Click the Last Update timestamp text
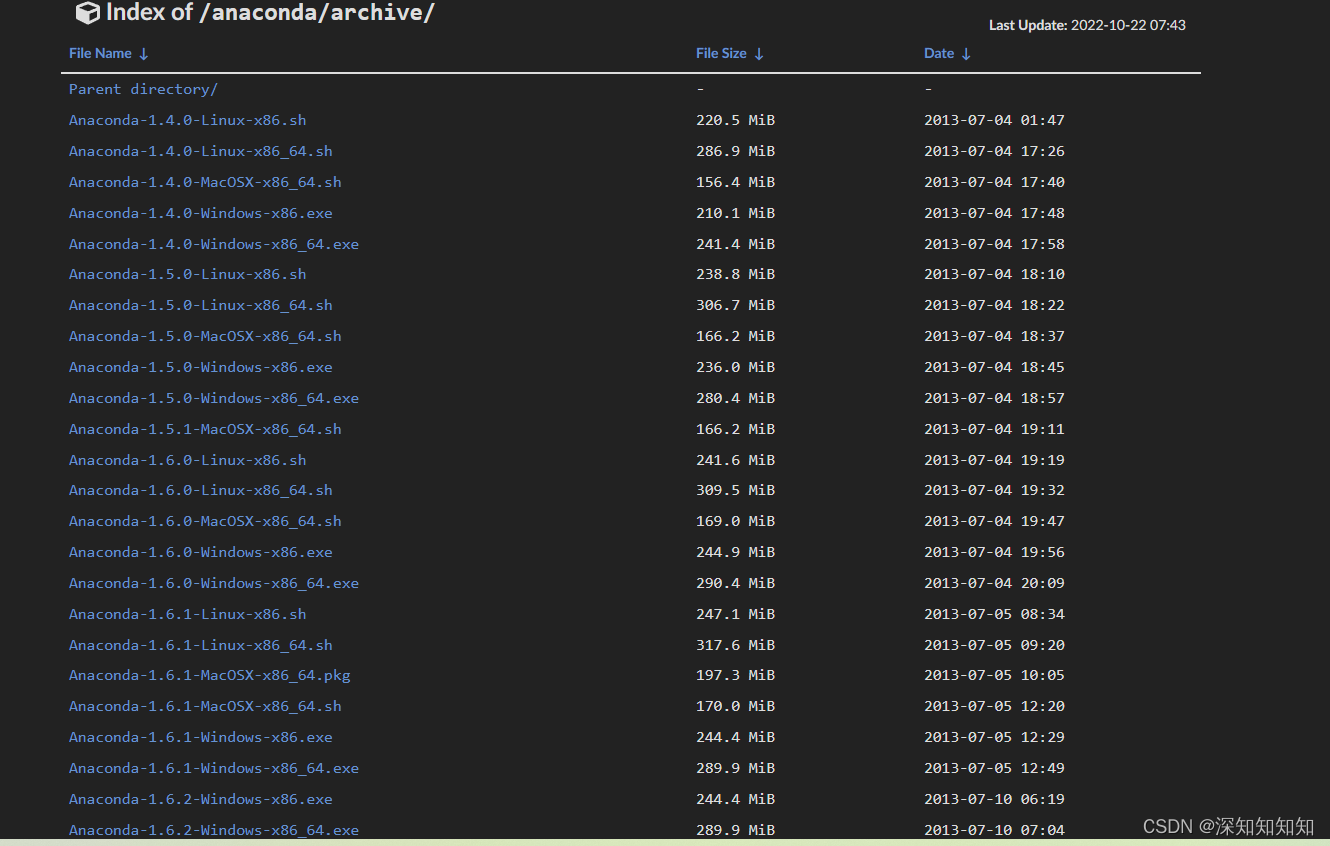This screenshot has width=1330, height=846. (1087, 25)
